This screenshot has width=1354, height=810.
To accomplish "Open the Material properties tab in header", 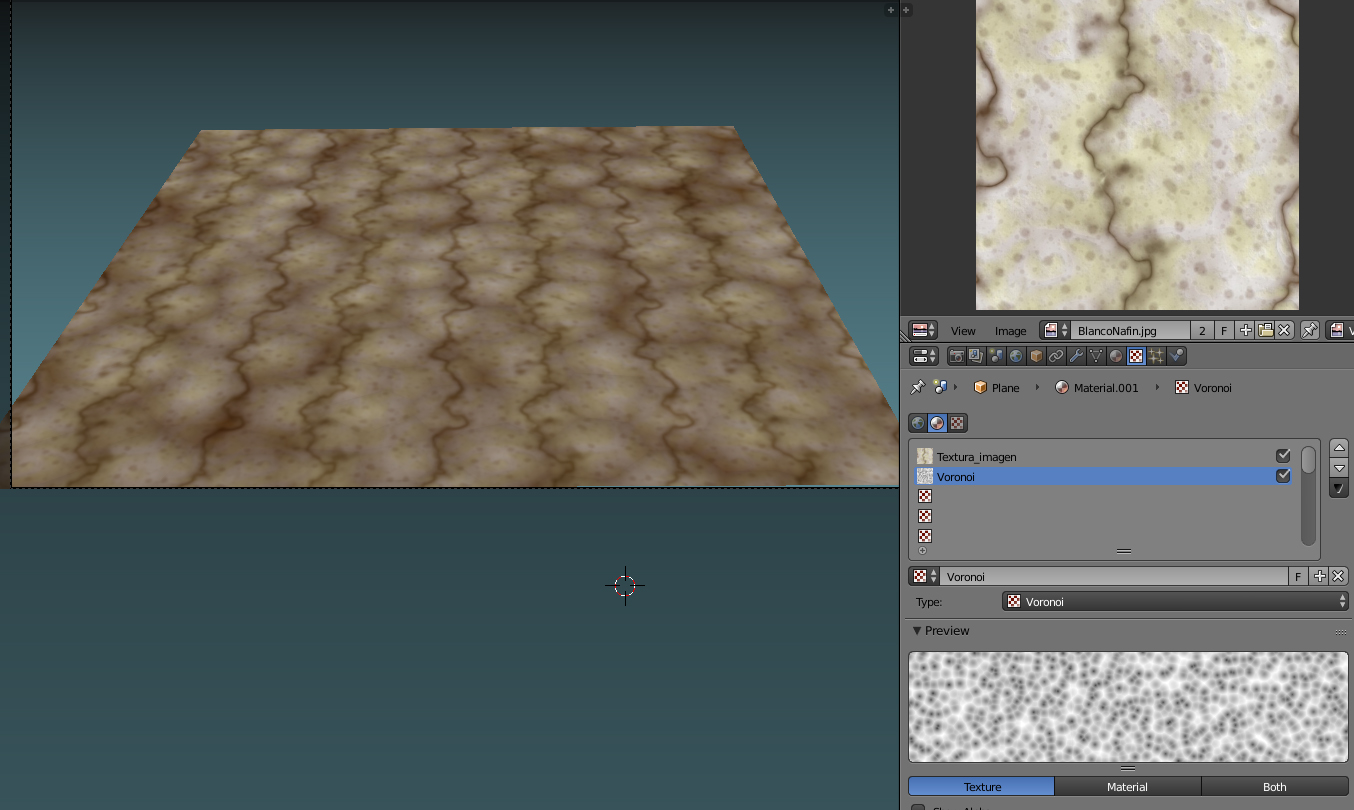I will [x=1116, y=356].
